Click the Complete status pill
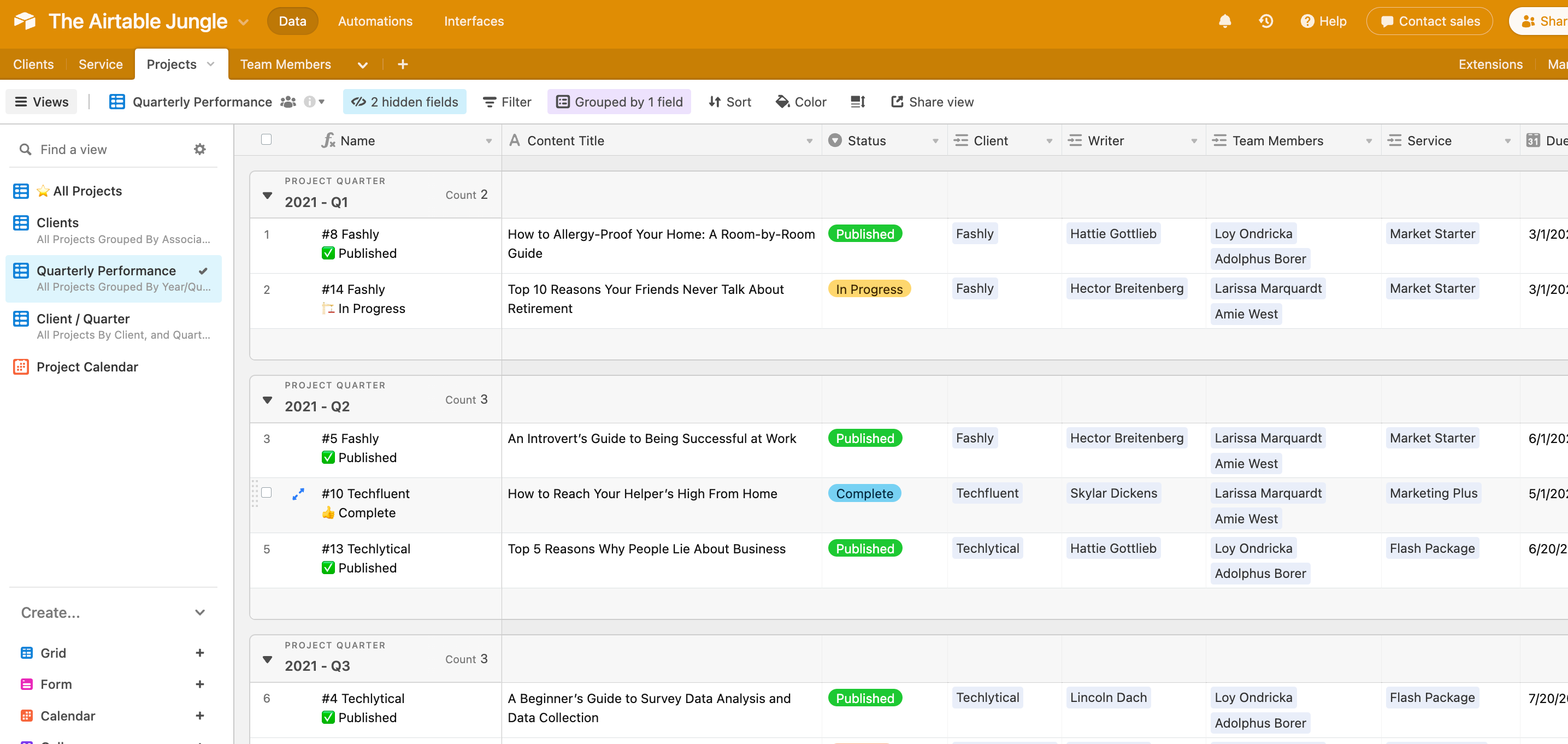This screenshot has width=1568, height=744. pyautogui.click(x=864, y=494)
